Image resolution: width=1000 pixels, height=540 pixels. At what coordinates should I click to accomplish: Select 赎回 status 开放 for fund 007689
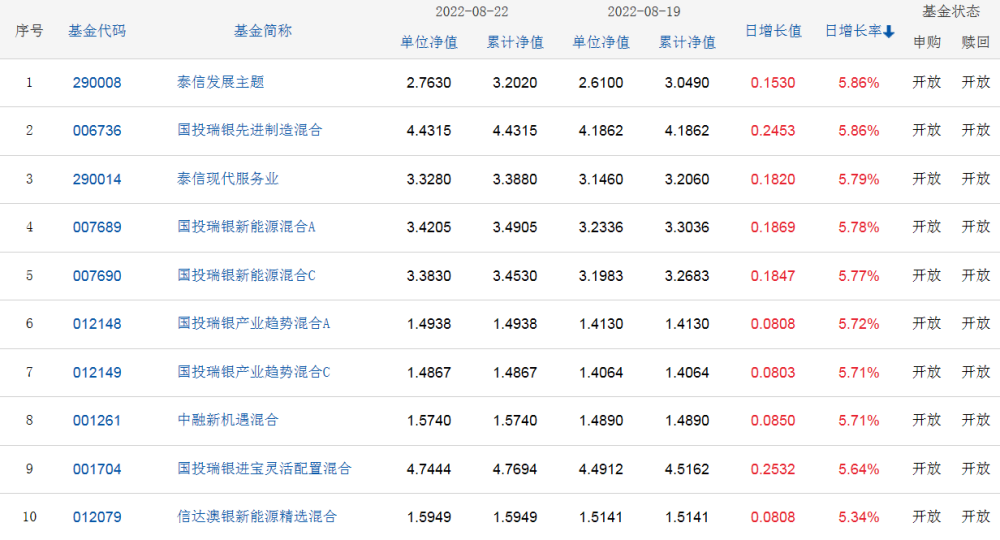[x=976, y=226]
